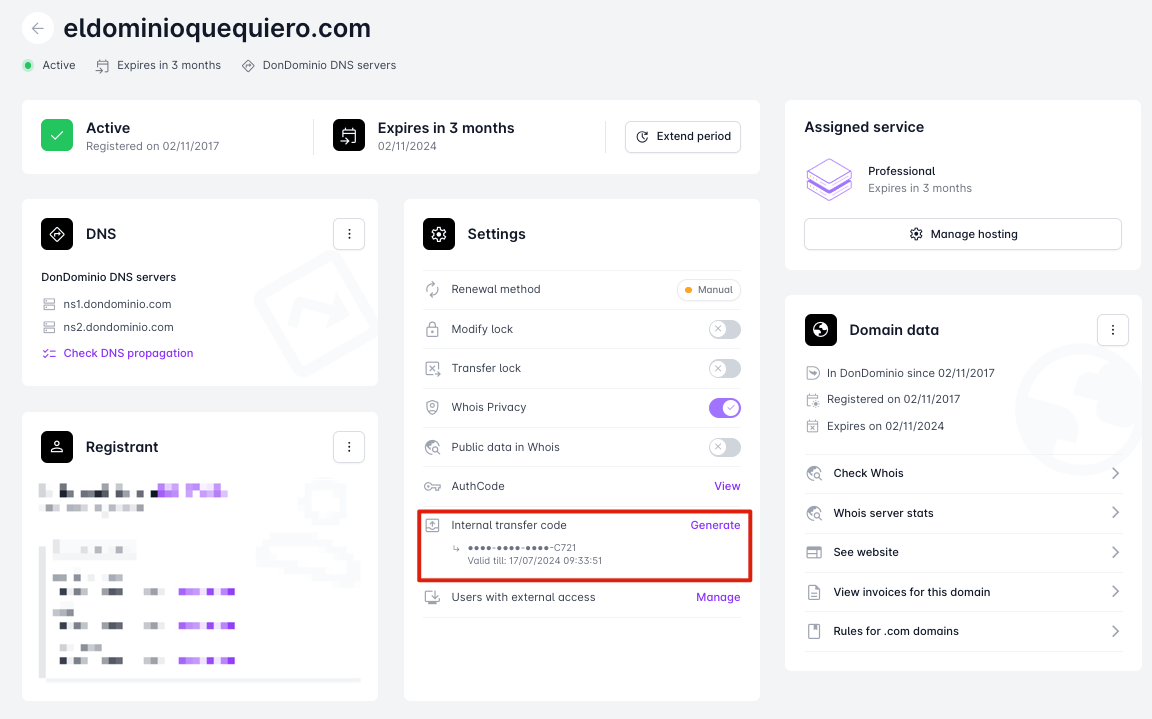Image resolution: width=1152 pixels, height=719 pixels.
Task: Click the Settings gear icon
Action: [439, 234]
